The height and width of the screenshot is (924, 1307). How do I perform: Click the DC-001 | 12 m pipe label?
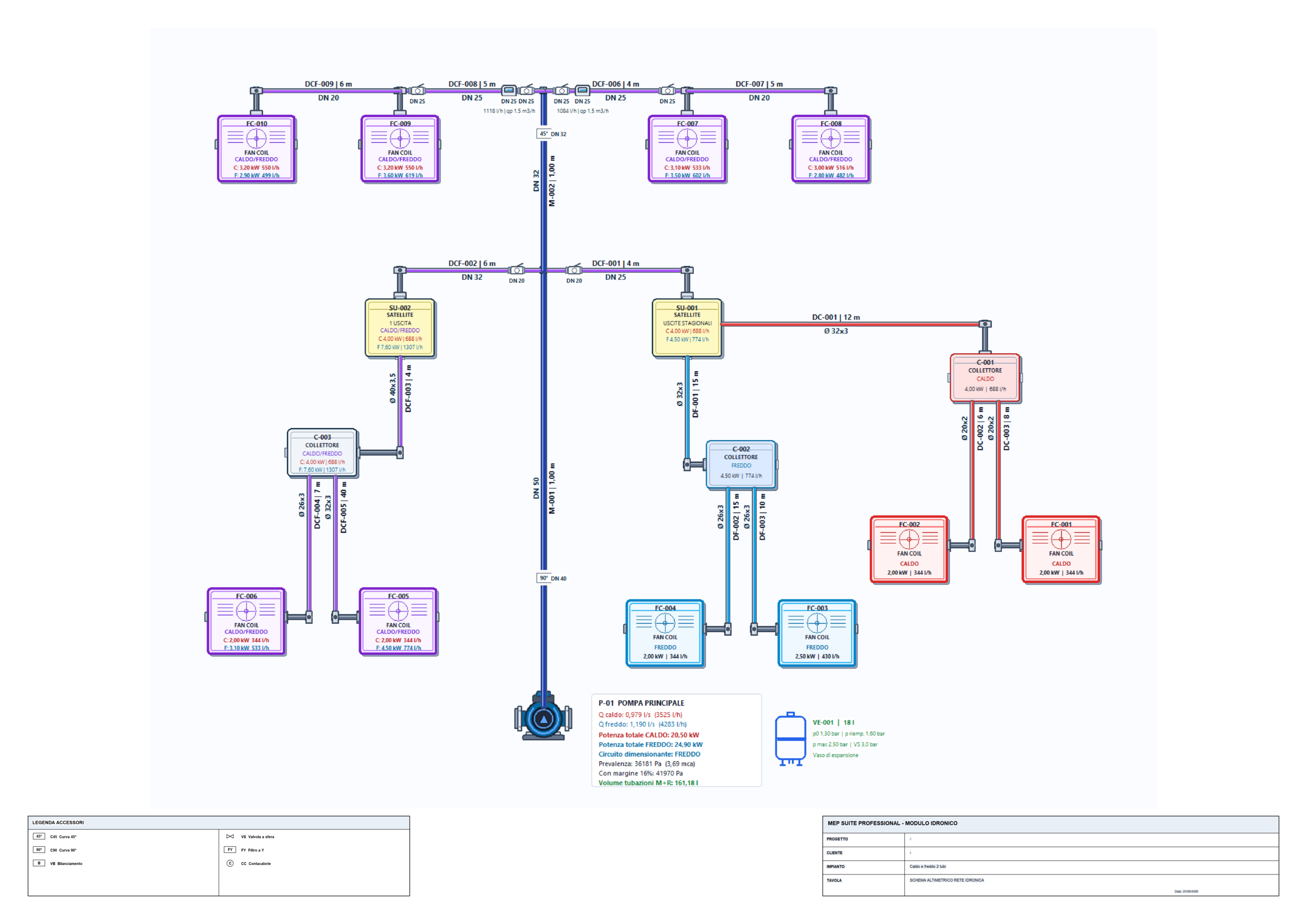tap(836, 317)
